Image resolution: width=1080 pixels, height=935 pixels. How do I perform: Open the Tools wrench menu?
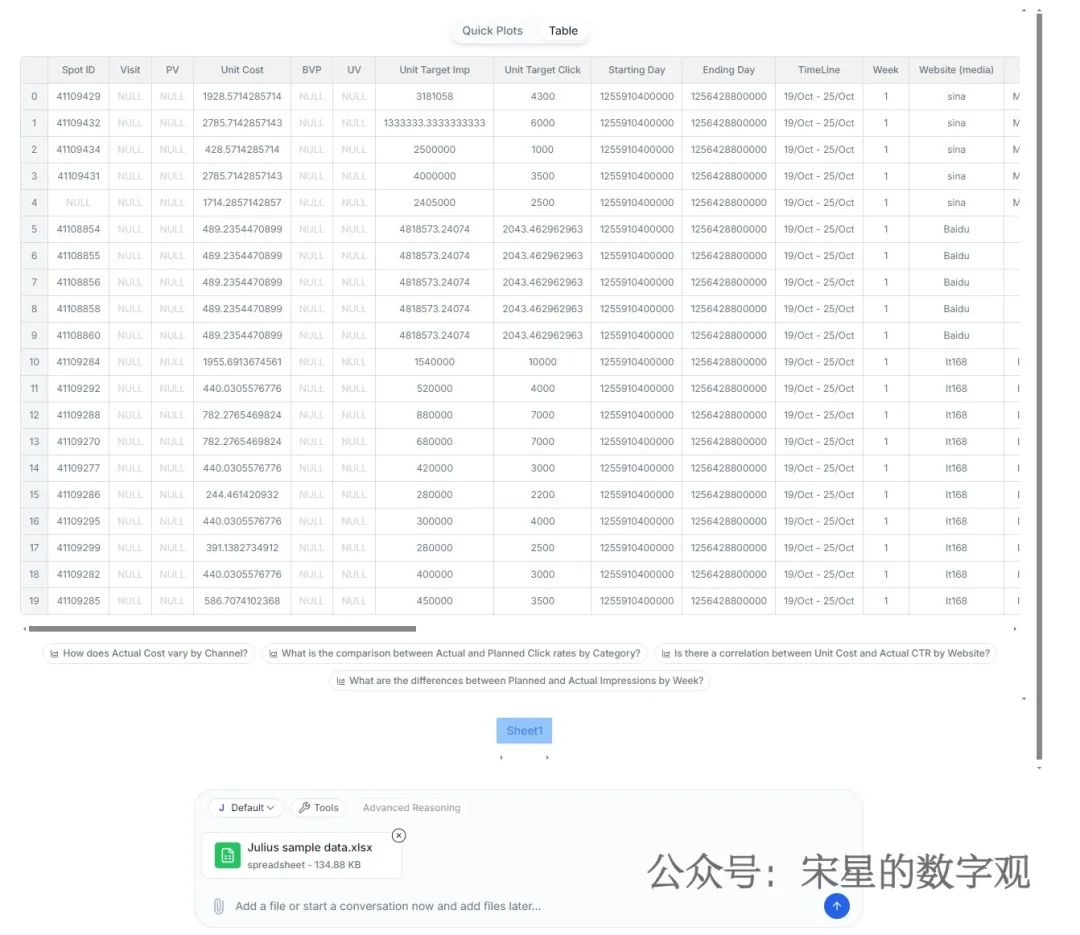[318, 808]
